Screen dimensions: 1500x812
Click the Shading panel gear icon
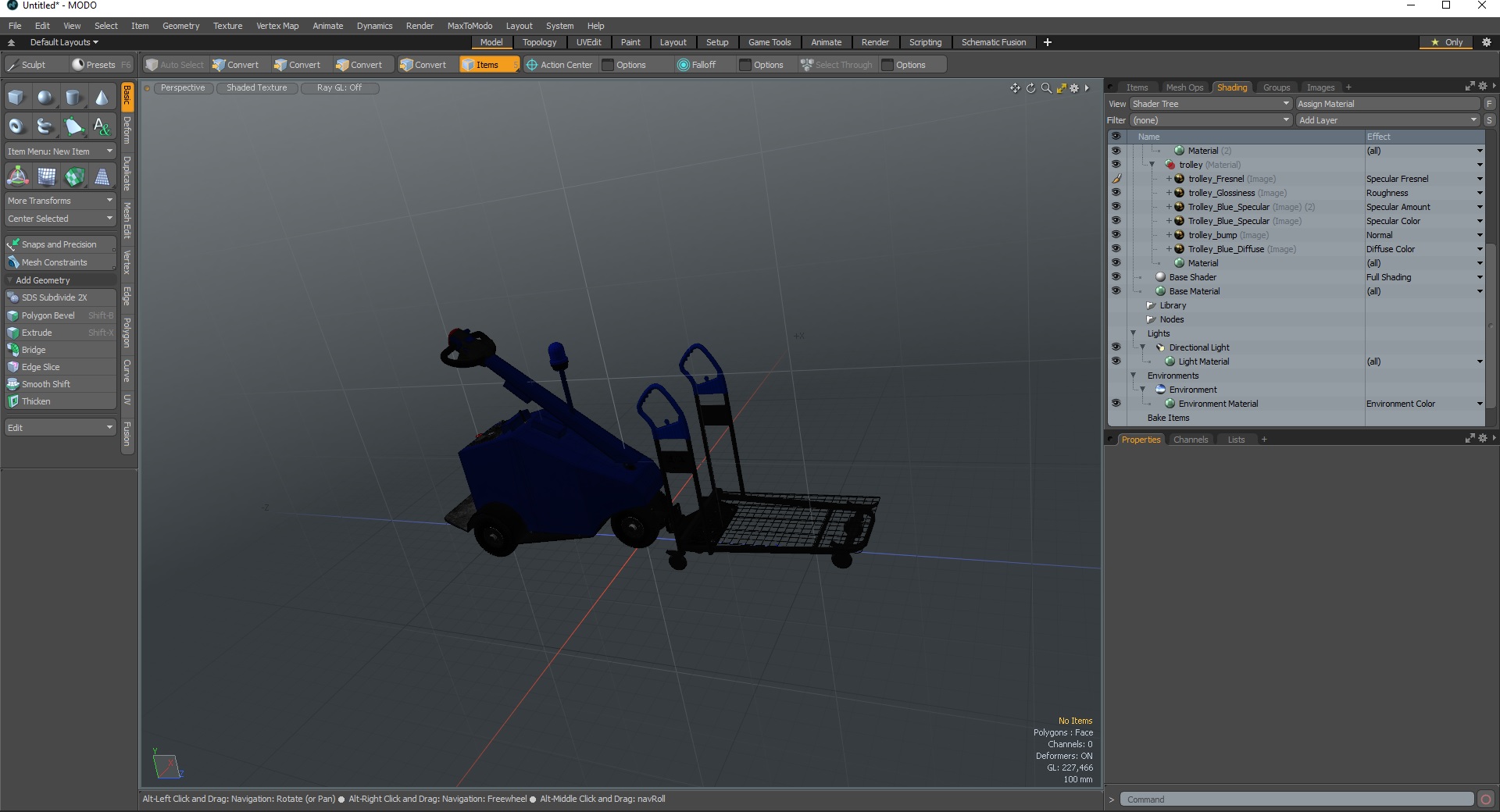point(1482,87)
